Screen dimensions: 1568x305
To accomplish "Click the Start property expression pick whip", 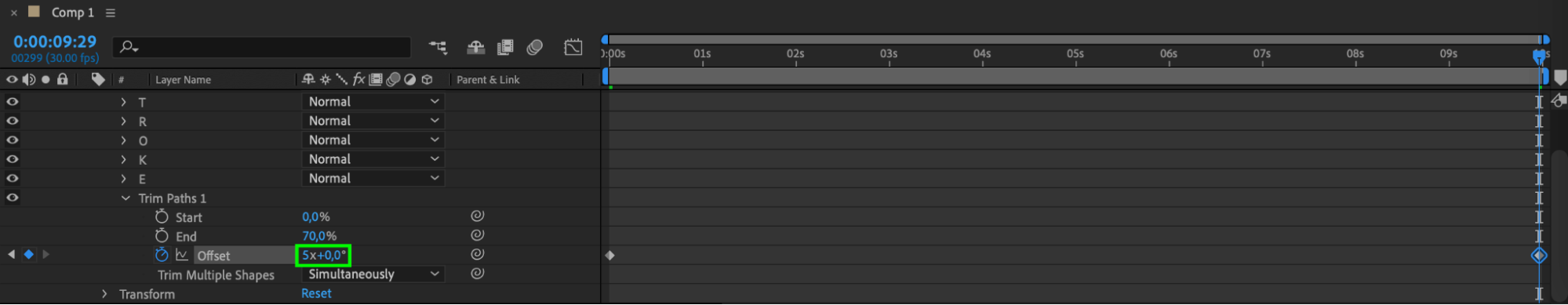I will [x=477, y=216].
